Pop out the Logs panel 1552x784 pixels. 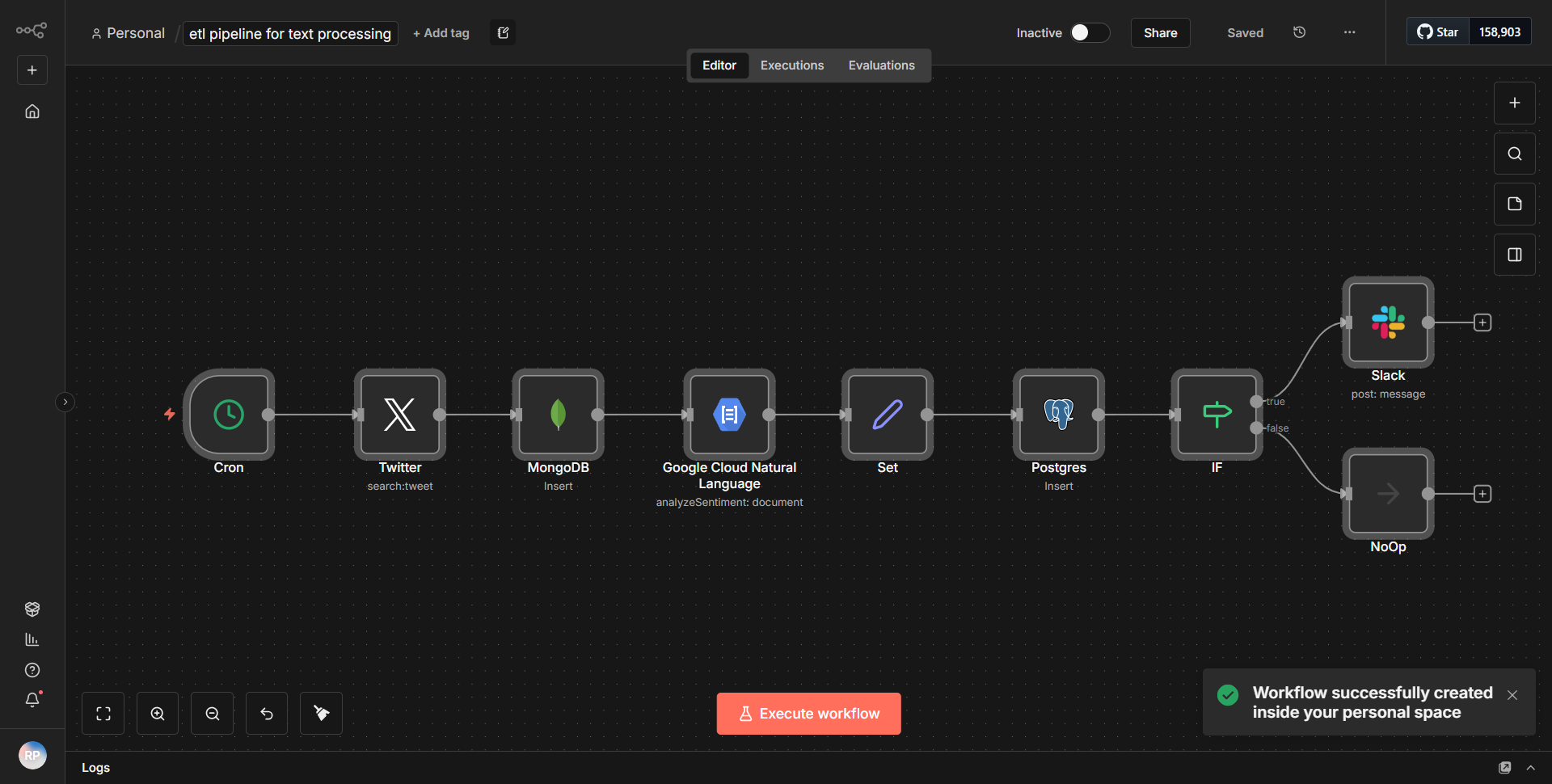(x=1505, y=767)
